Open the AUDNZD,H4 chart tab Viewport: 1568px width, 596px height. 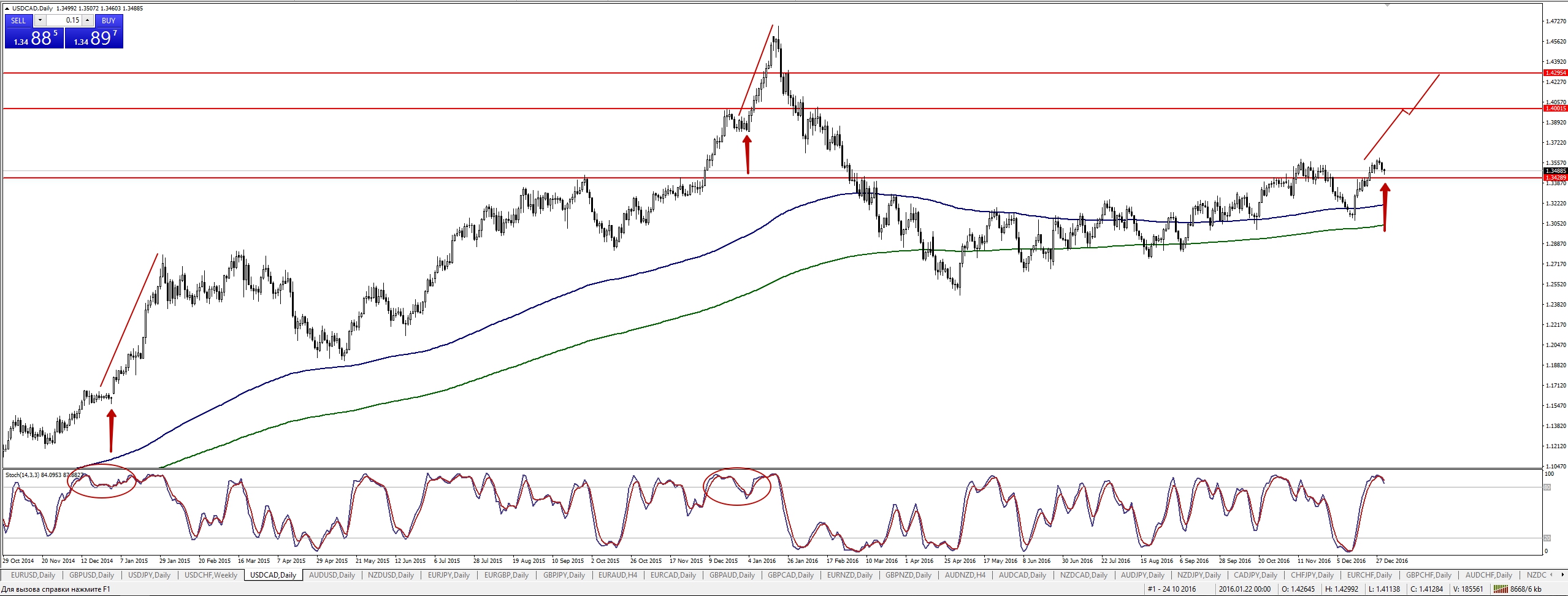pos(965,575)
